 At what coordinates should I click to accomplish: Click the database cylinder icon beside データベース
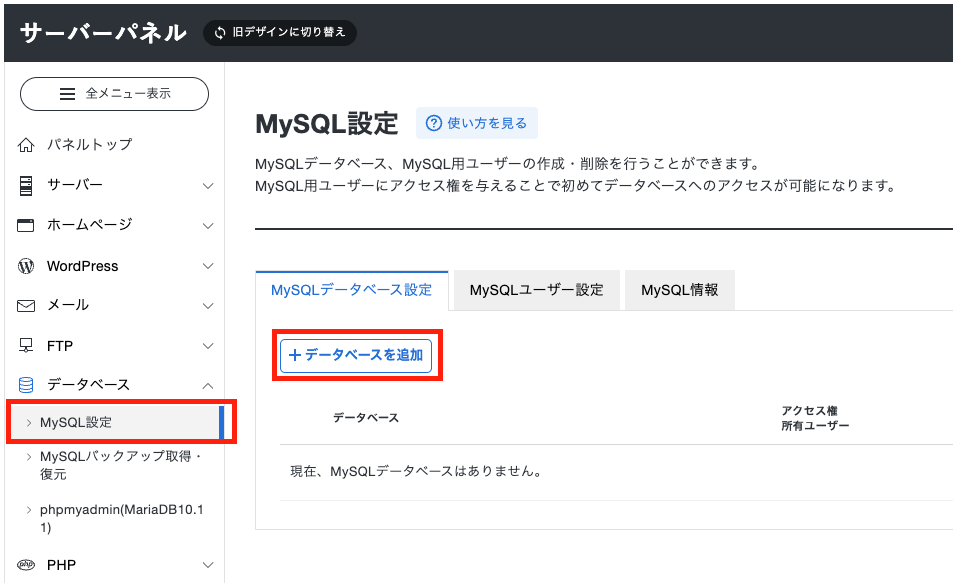[26, 385]
